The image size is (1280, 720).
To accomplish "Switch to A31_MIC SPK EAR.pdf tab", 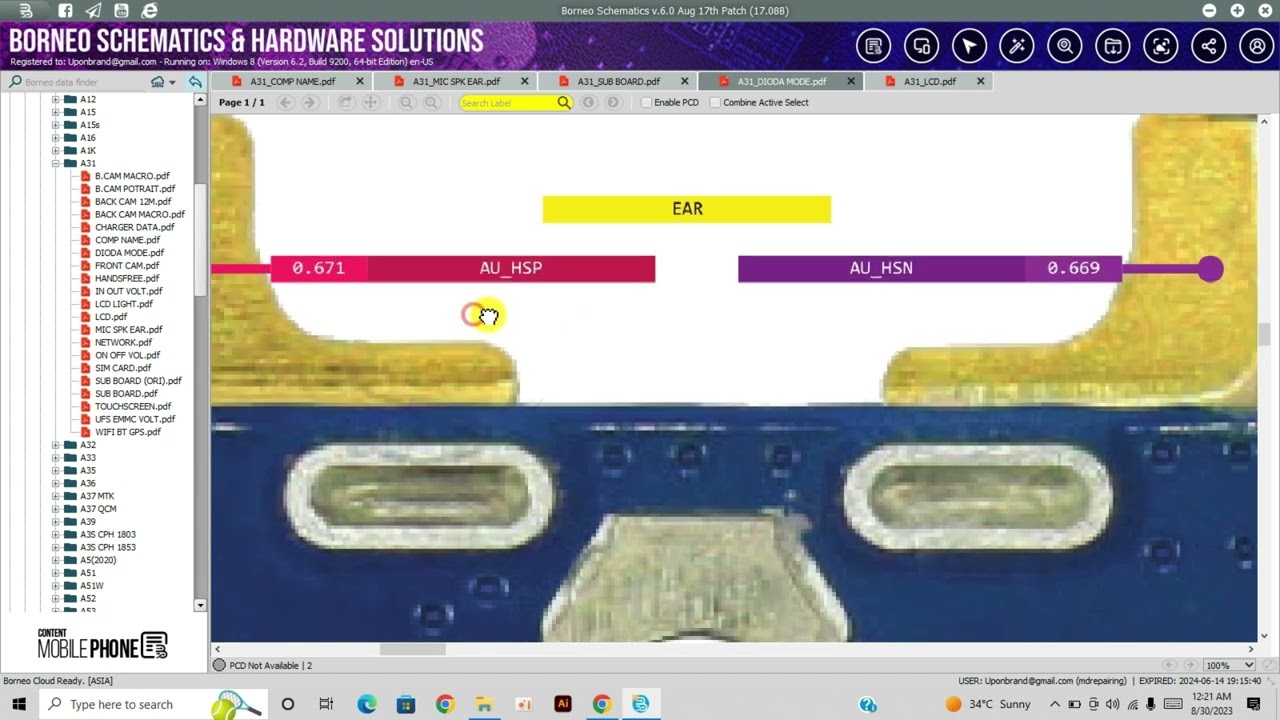I will coord(456,82).
